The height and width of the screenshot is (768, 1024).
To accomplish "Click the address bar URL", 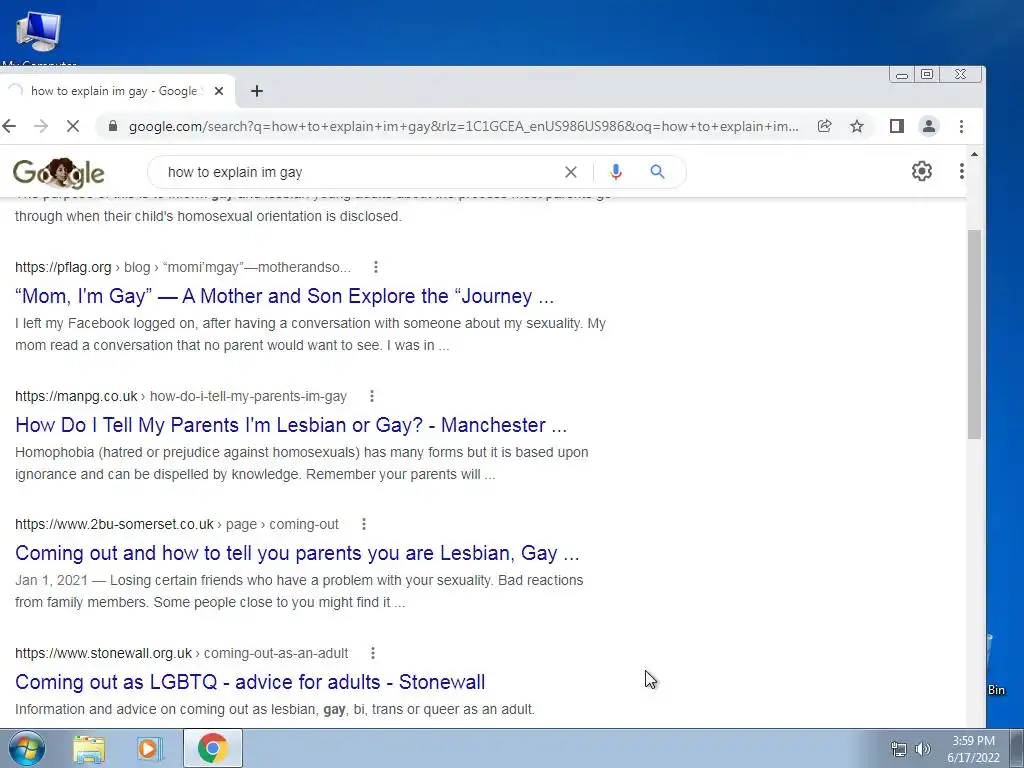I will tap(463, 126).
